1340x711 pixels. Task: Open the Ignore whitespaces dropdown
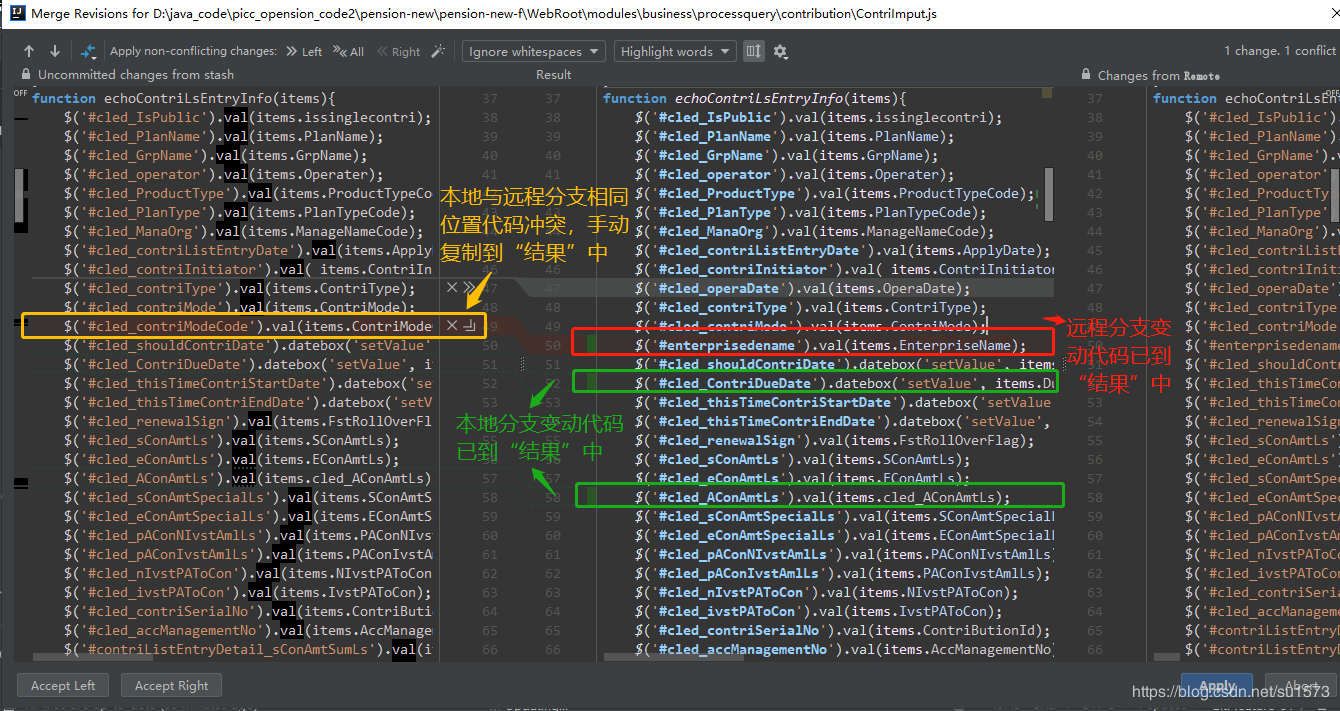click(534, 51)
